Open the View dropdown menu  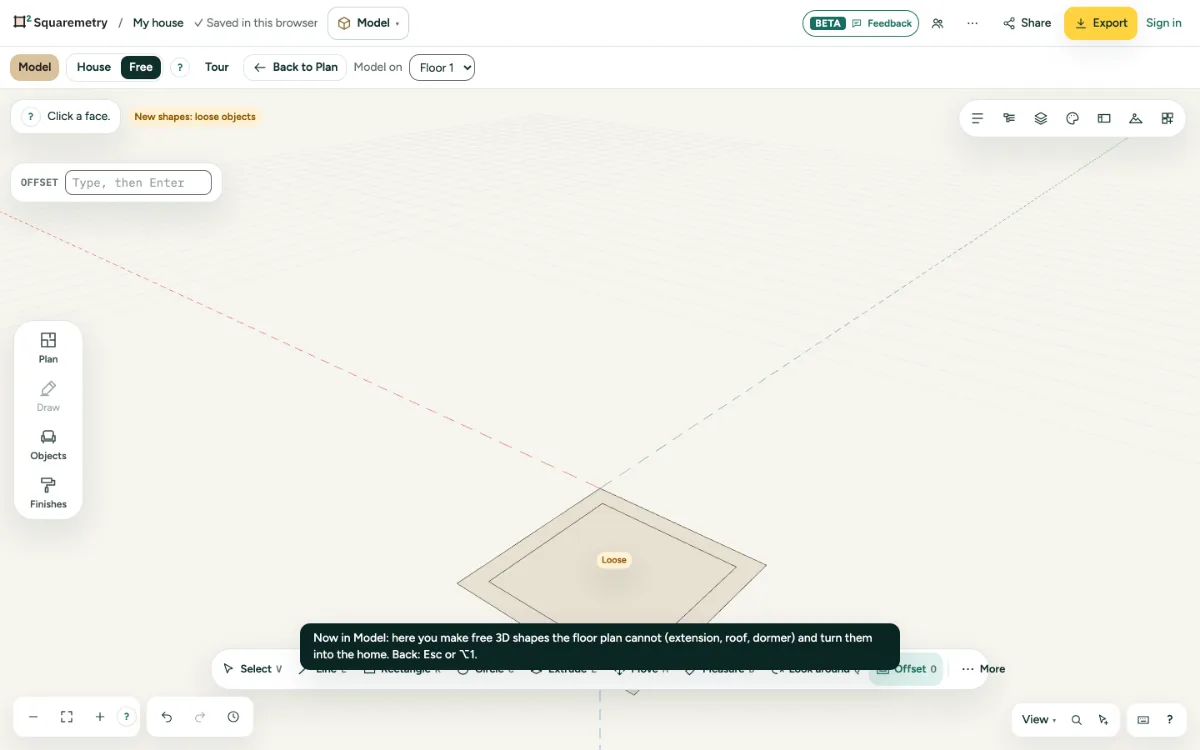coord(1039,720)
